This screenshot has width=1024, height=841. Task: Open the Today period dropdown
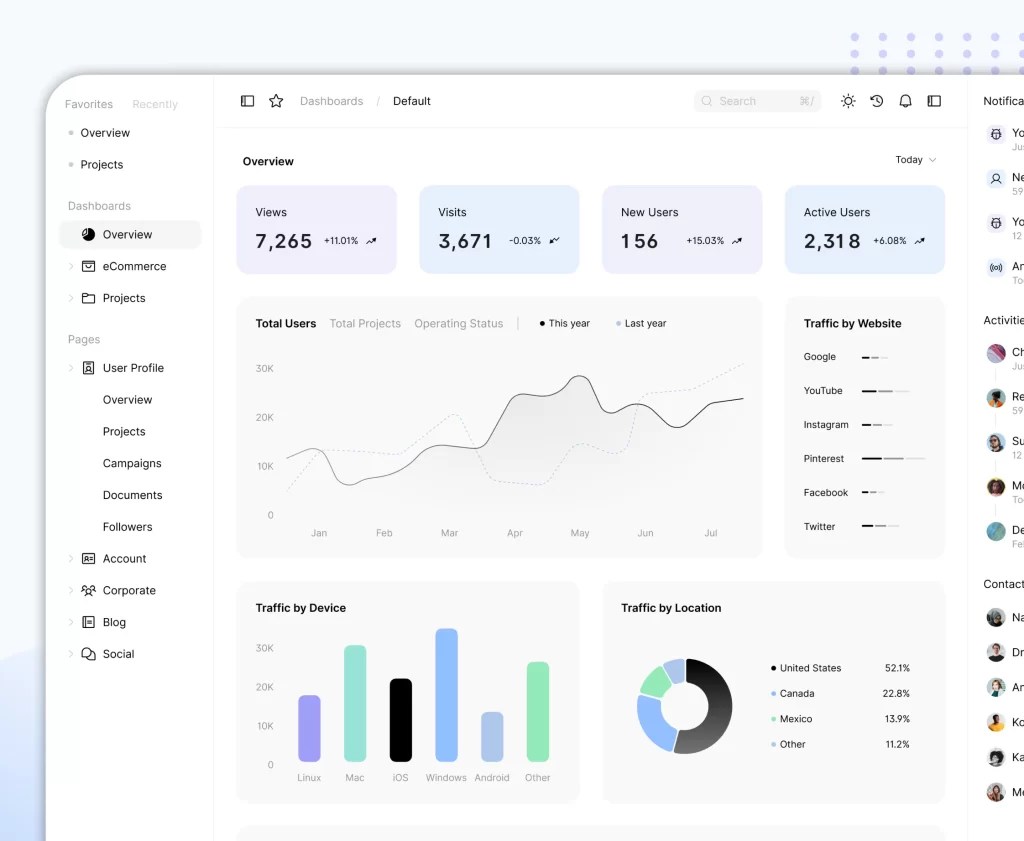pos(916,160)
